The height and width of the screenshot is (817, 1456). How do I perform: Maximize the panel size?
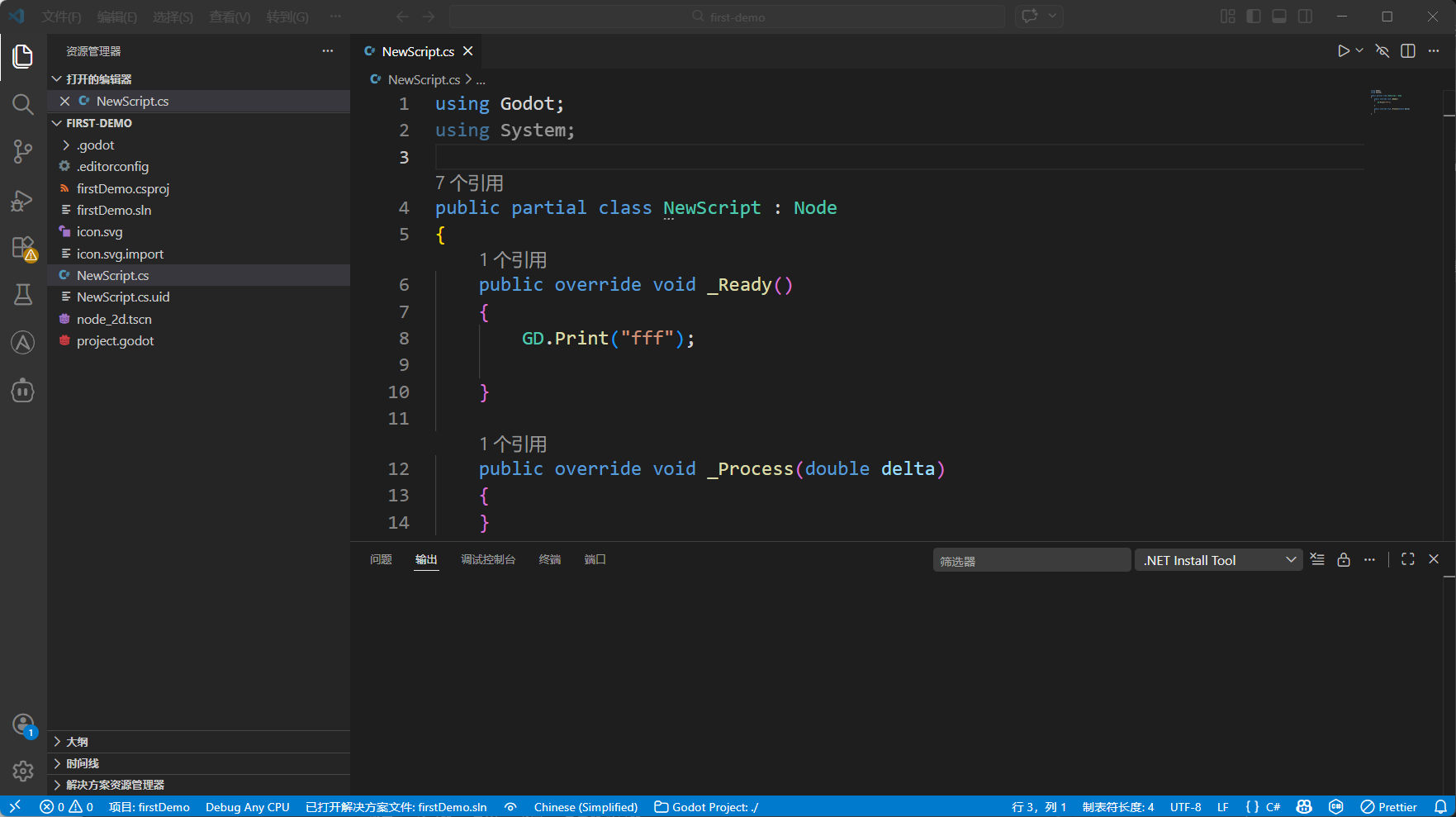(1408, 559)
